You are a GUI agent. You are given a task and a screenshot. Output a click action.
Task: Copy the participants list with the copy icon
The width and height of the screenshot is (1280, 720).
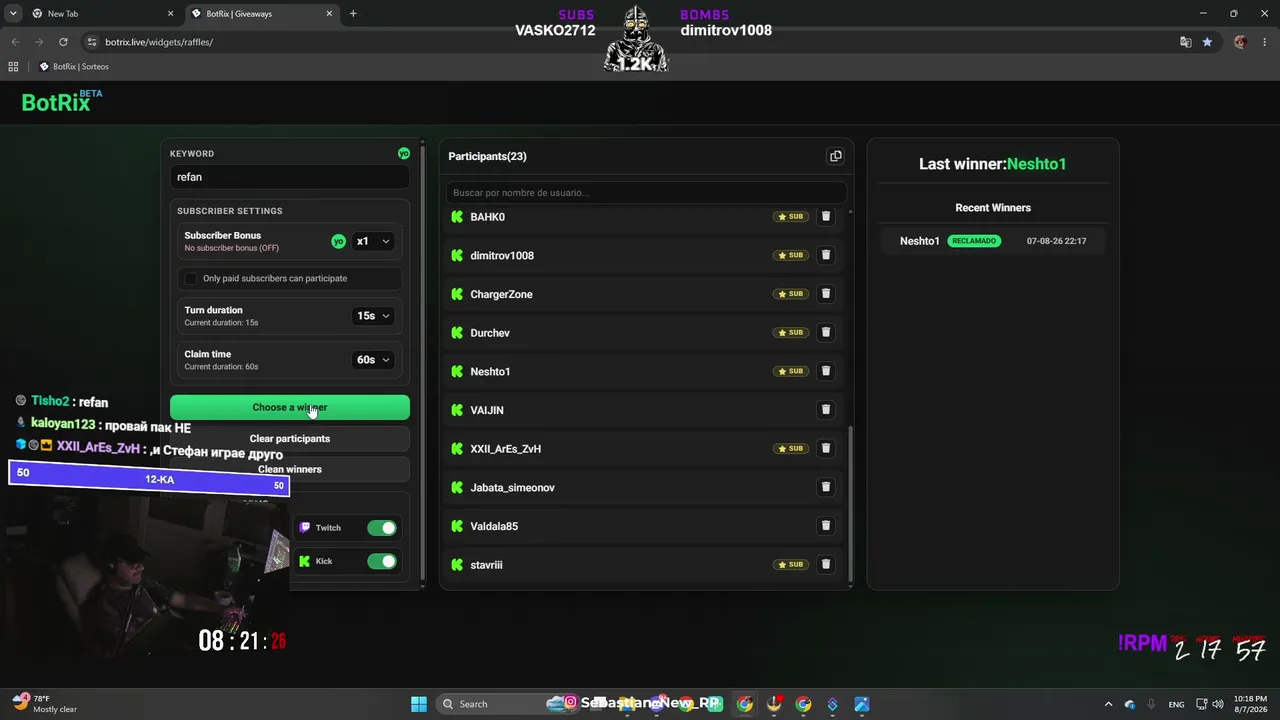coord(836,156)
